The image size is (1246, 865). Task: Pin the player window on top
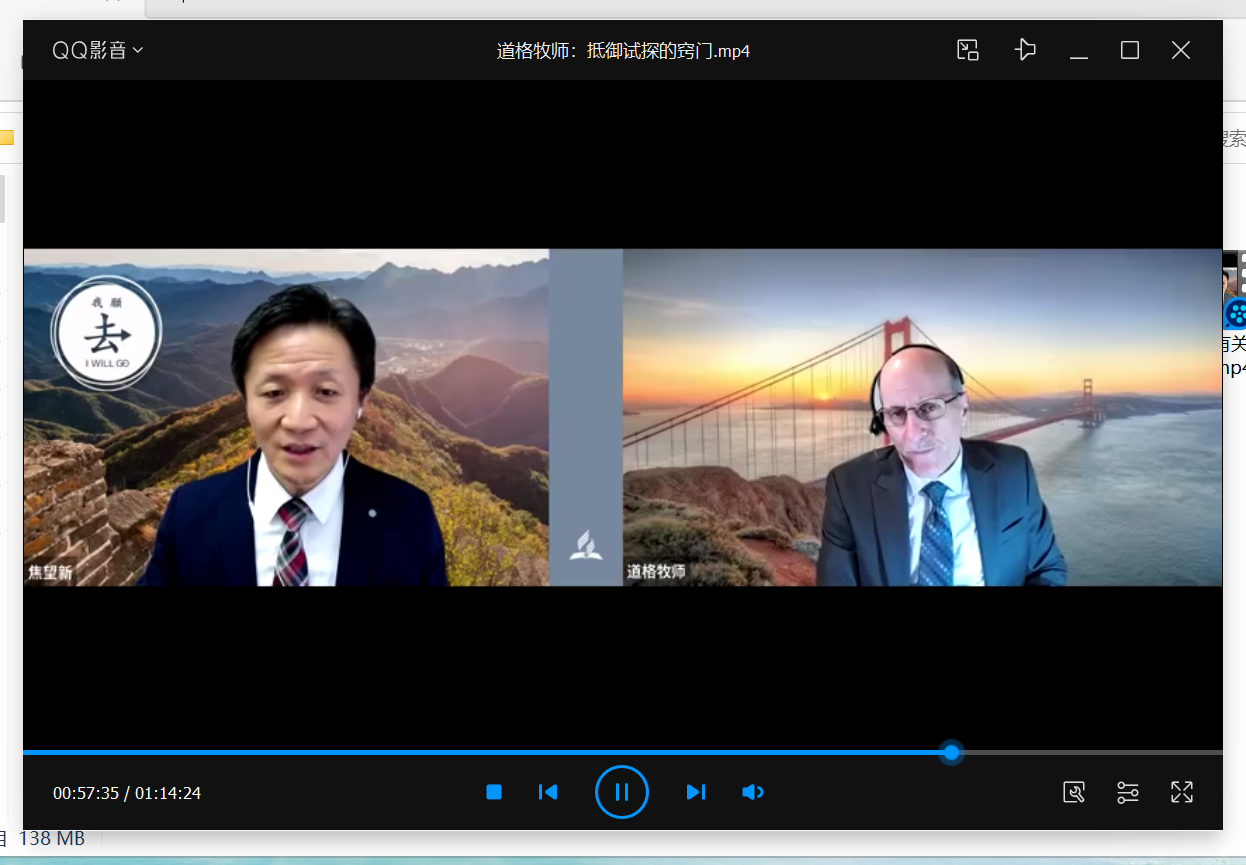point(1025,50)
